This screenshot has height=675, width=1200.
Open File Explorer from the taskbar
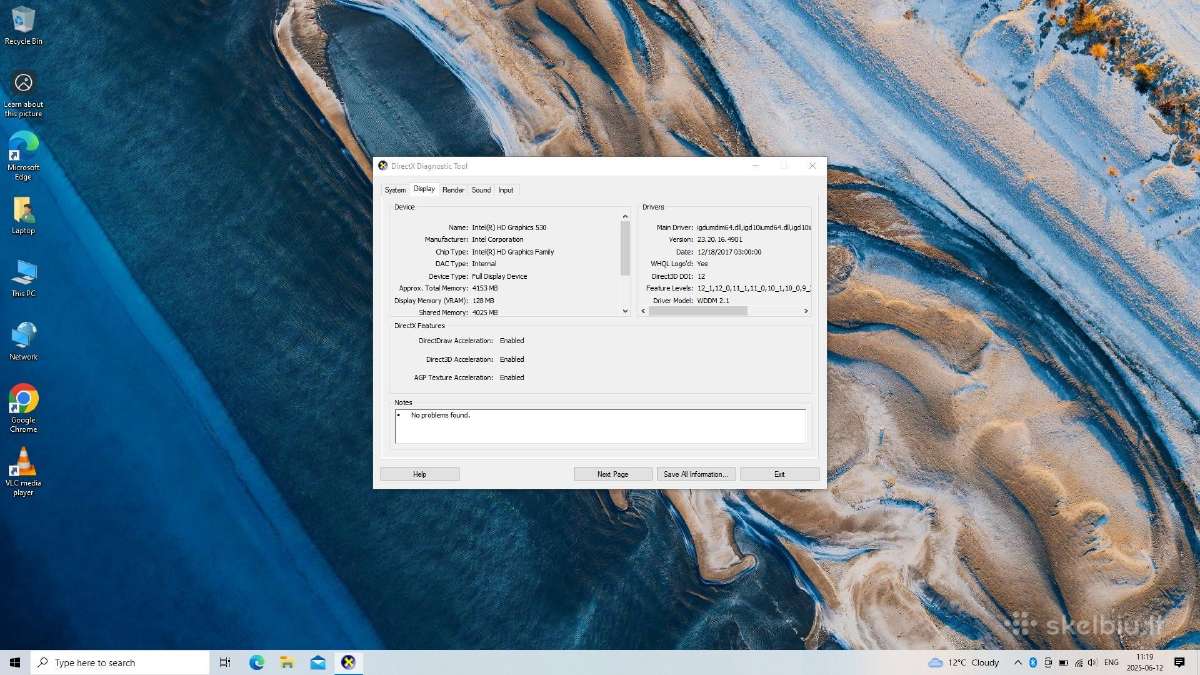(x=287, y=662)
